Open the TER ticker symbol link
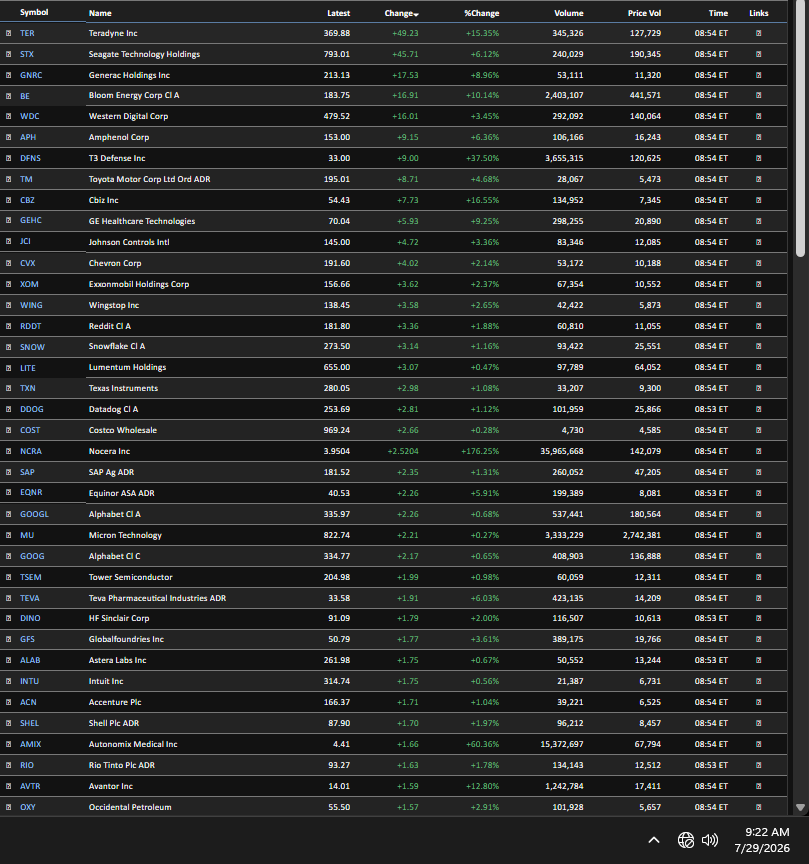Screen dimensions: 809x864 [27, 33]
